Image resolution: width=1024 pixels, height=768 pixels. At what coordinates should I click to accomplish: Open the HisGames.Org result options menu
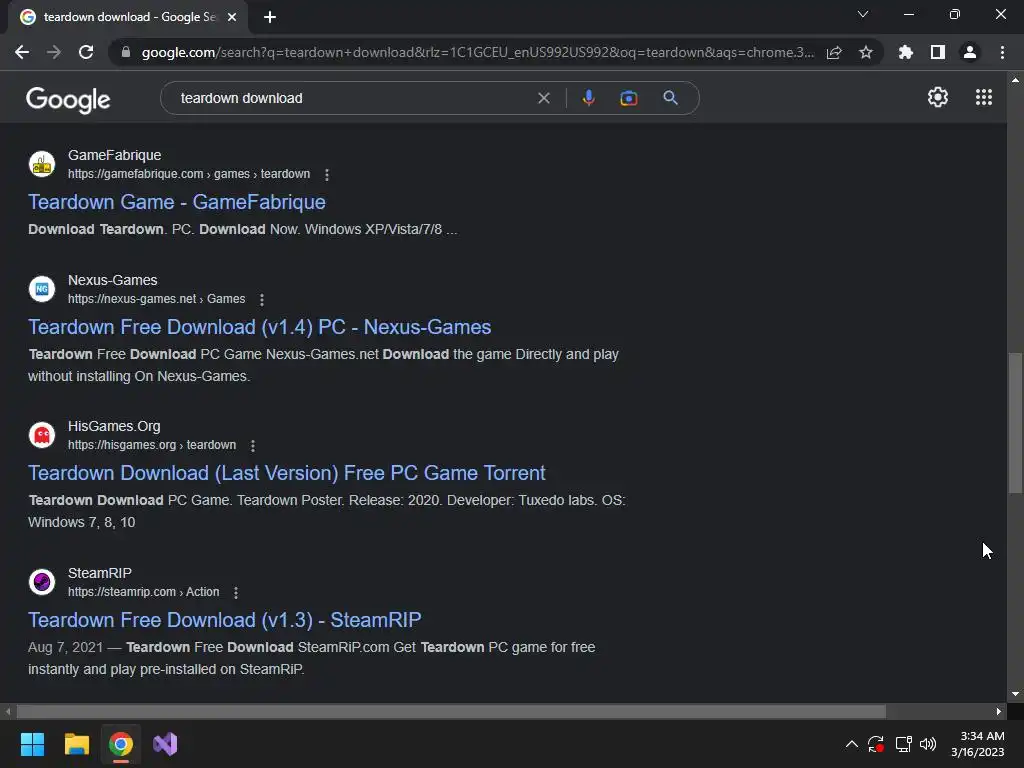point(253,445)
